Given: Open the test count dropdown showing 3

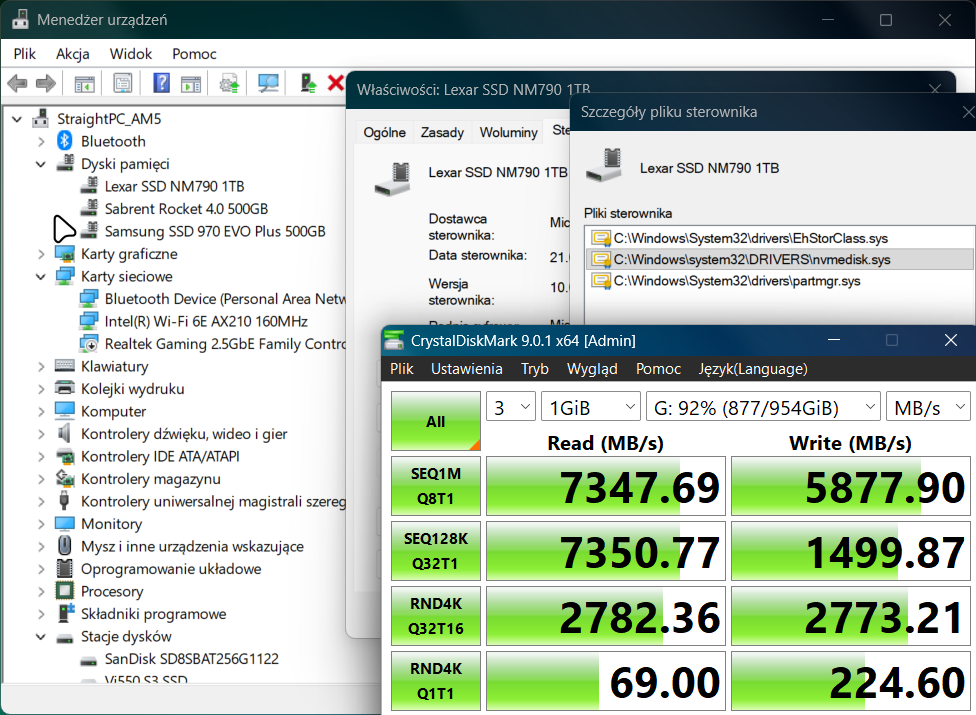Looking at the screenshot, I should (510, 408).
